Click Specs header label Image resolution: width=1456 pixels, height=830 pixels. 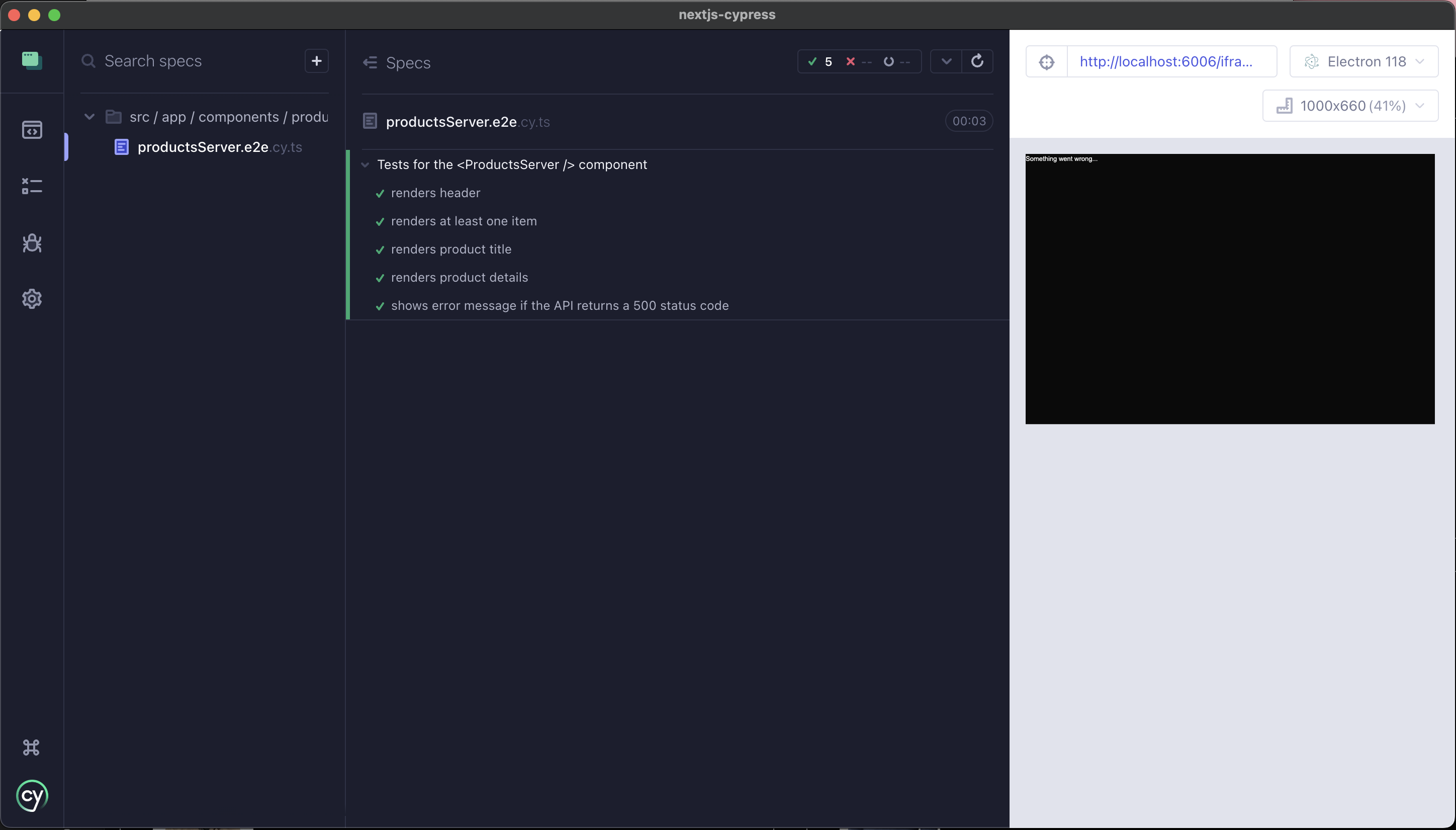(x=408, y=63)
